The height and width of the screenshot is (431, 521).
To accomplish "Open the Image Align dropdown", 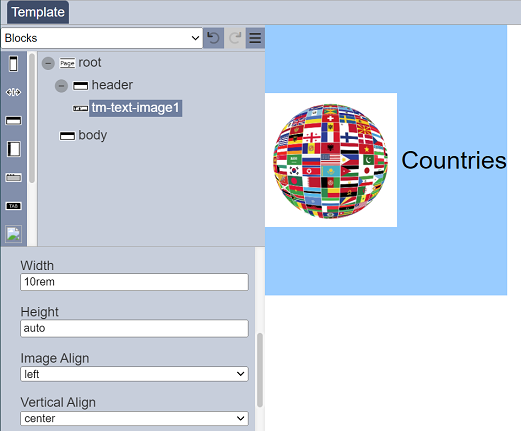I will (x=134, y=374).
